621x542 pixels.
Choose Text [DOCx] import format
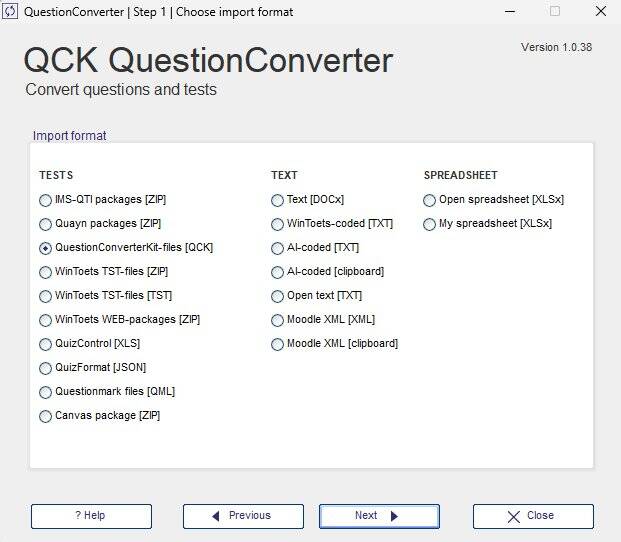point(278,200)
